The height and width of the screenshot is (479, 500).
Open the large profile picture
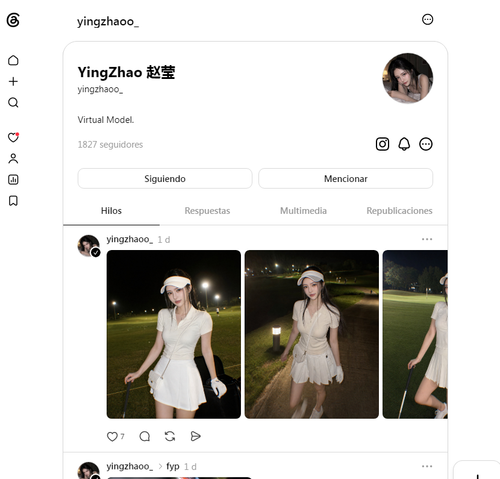408,78
